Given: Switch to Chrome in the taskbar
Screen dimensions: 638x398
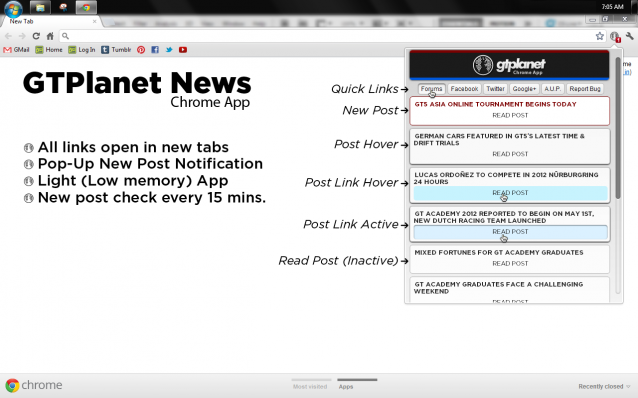Looking at the screenshot, I should pos(86,7).
